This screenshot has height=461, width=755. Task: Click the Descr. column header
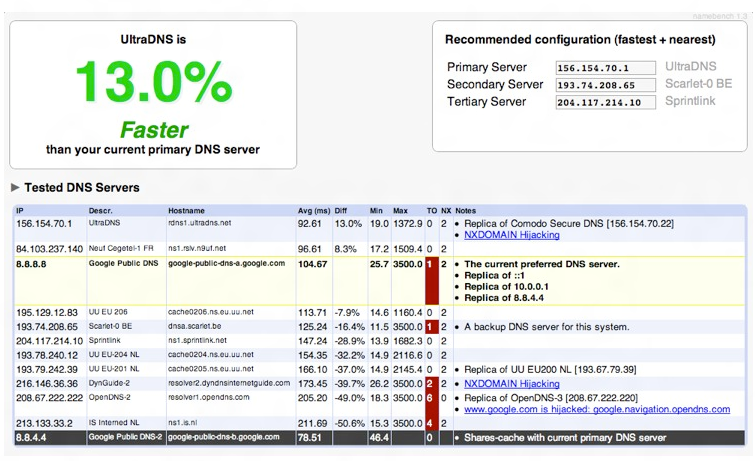point(100,211)
